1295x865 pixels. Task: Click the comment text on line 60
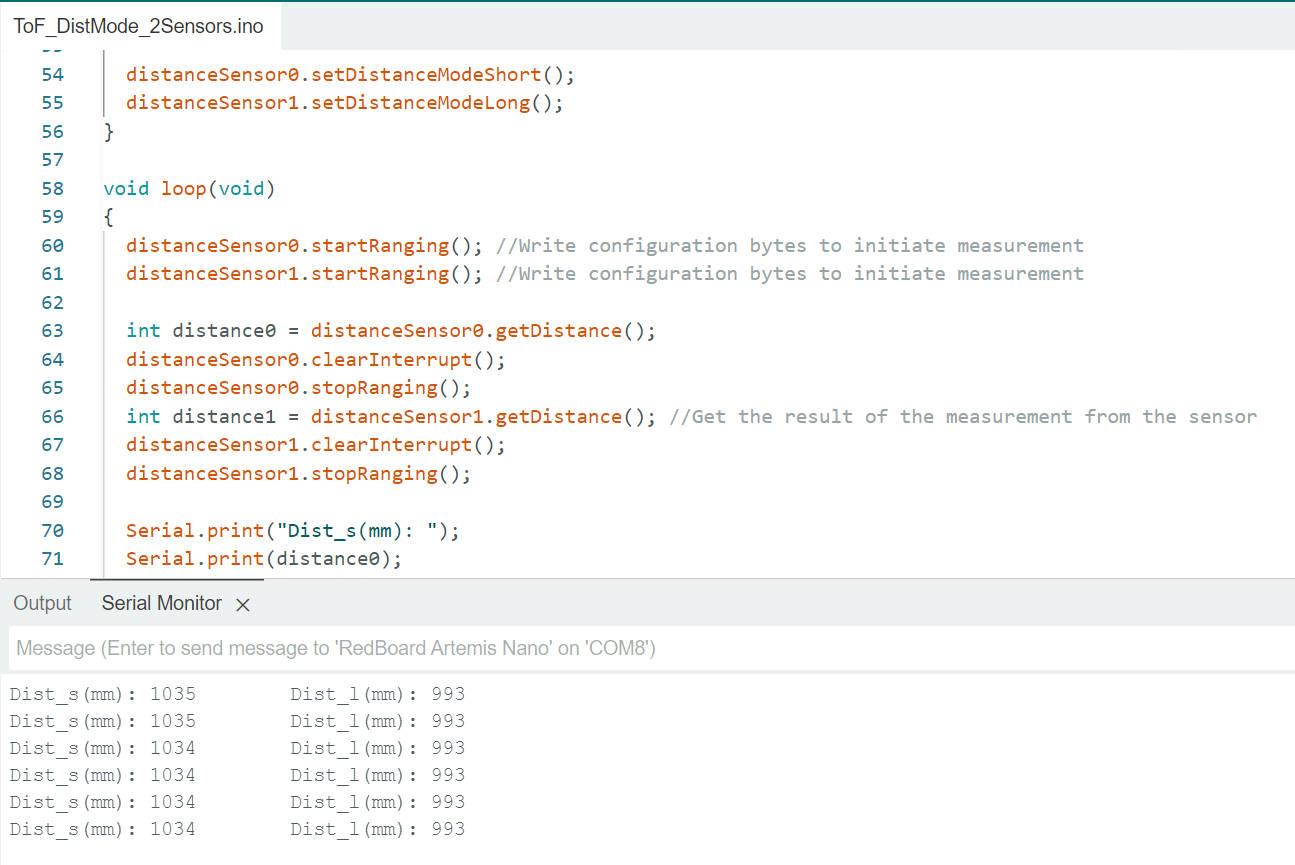(790, 246)
